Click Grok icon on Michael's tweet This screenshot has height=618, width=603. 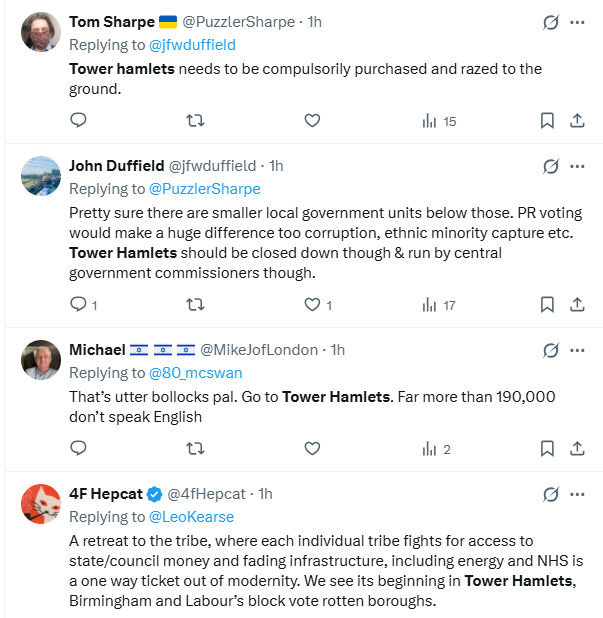coord(549,350)
